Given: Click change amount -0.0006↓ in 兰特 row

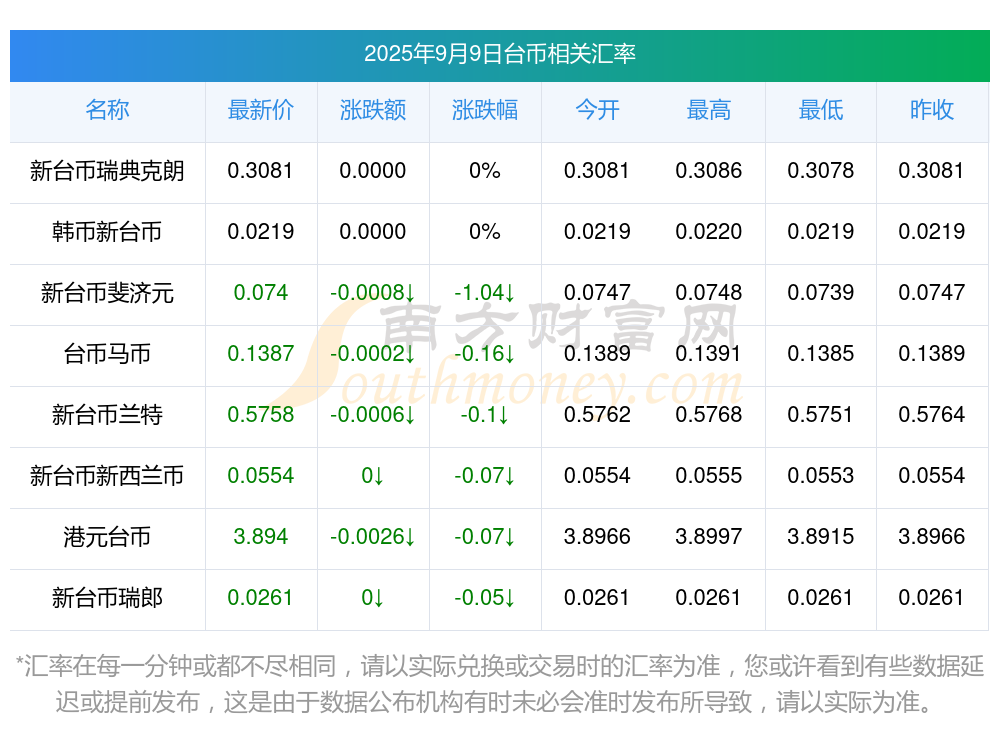Looking at the screenshot, I should click(x=372, y=414).
